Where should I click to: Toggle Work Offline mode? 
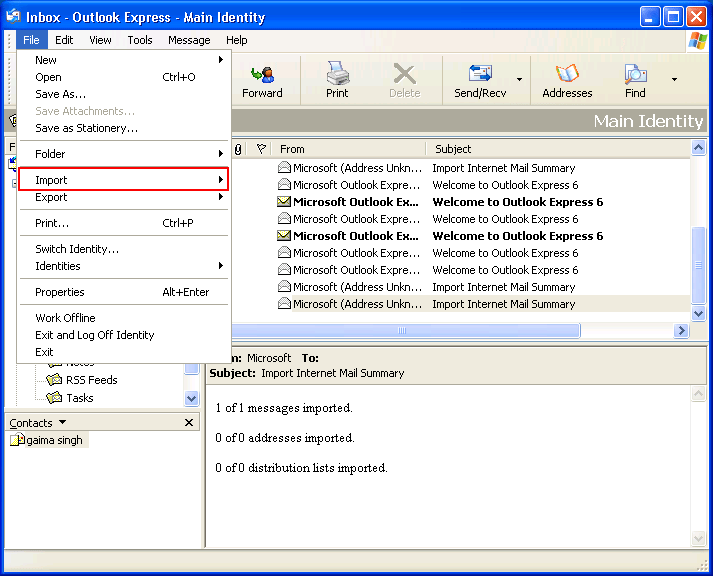123,318
